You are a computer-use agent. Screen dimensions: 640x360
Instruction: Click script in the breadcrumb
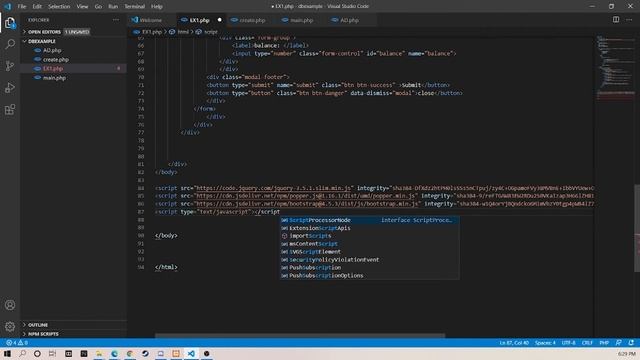[211, 32]
